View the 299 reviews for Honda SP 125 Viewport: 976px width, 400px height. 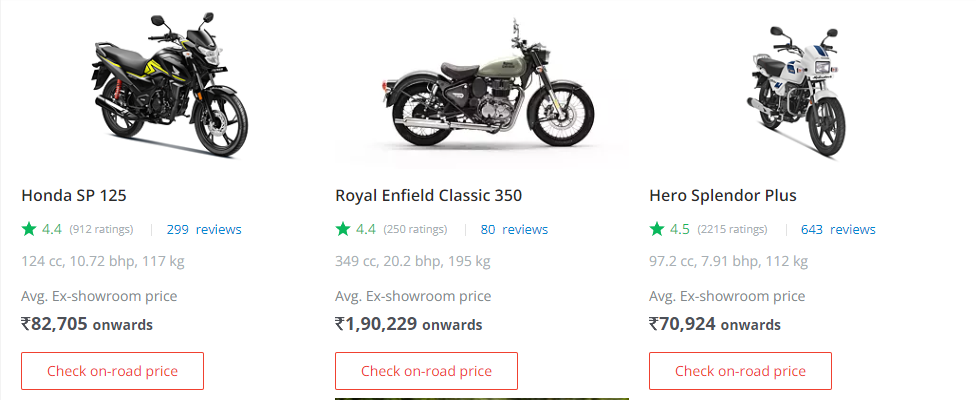pyautogui.click(x=204, y=229)
